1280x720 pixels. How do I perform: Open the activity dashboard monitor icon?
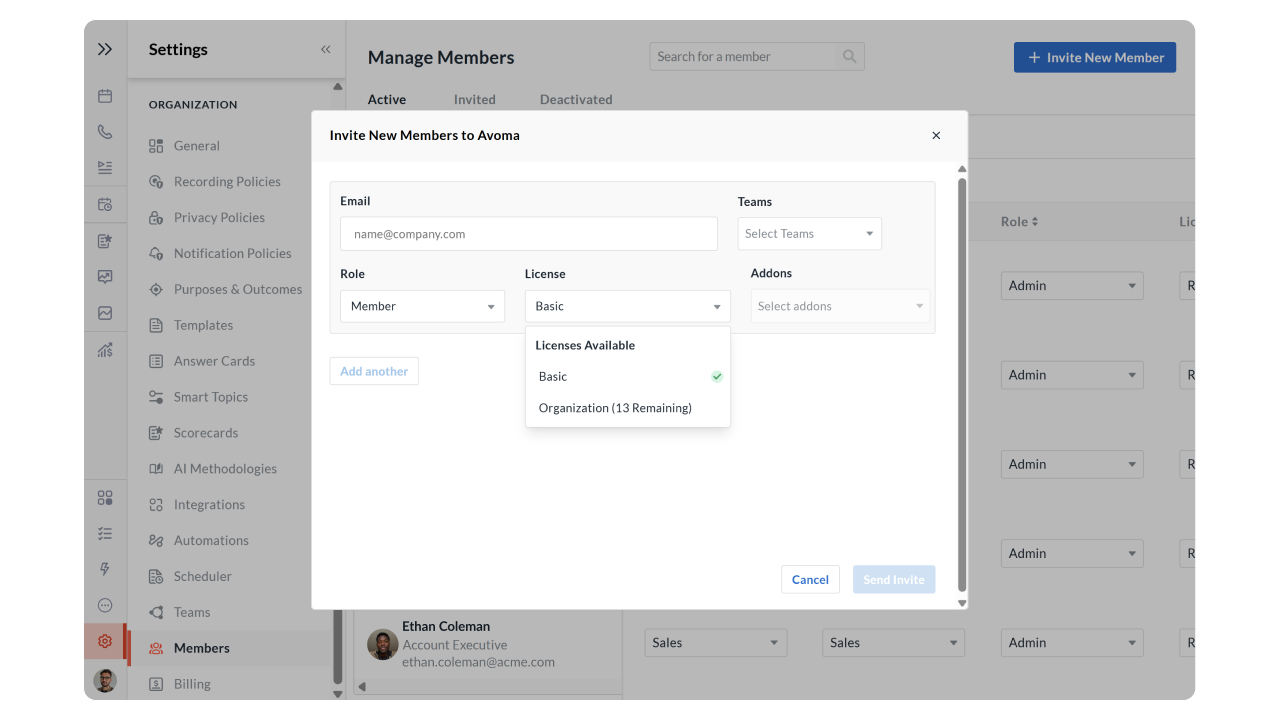[x=105, y=277]
